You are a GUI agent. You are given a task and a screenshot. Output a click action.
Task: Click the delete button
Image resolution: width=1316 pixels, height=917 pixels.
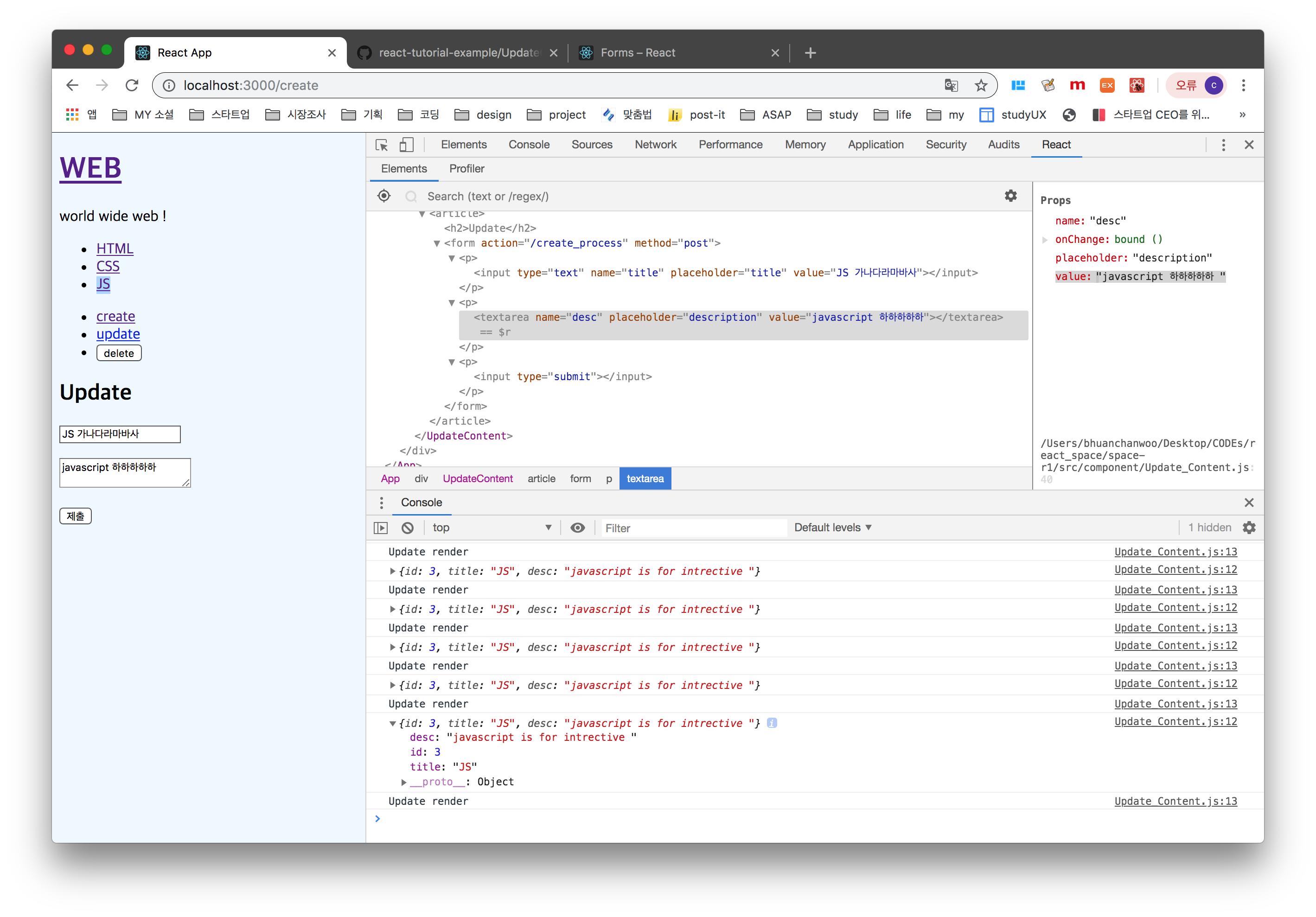[x=119, y=353]
